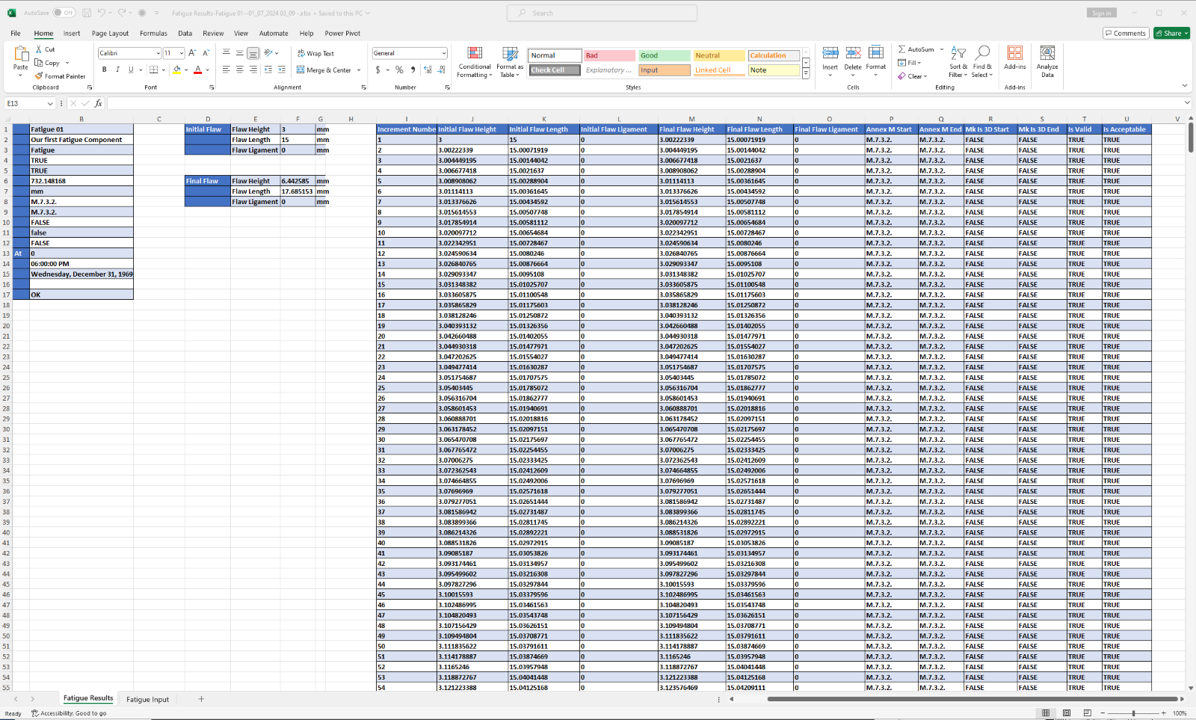Toggle Bold formatting

coord(104,70)
